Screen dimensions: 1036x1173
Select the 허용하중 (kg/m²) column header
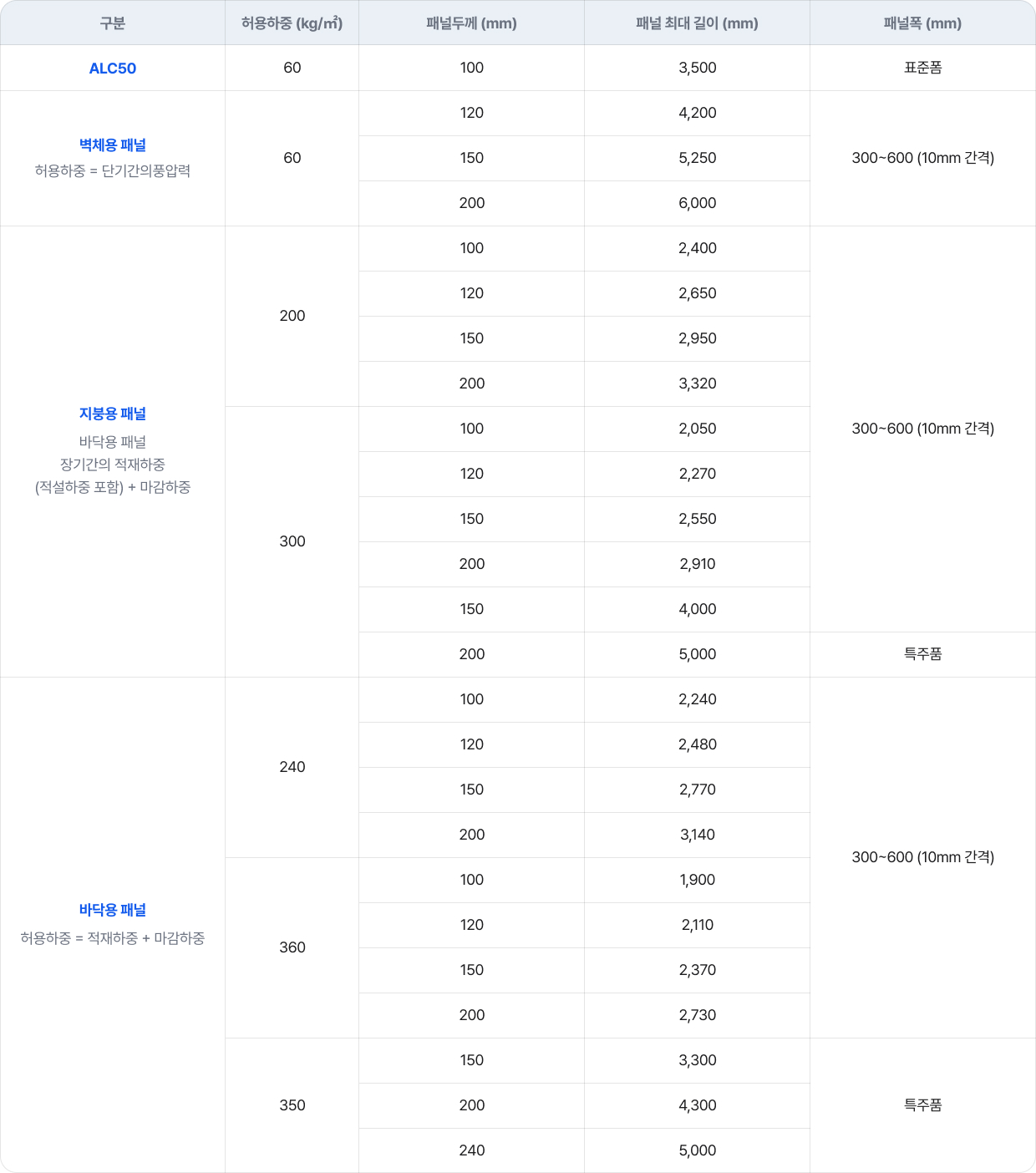pyautogui.click(x=292, y=23)
